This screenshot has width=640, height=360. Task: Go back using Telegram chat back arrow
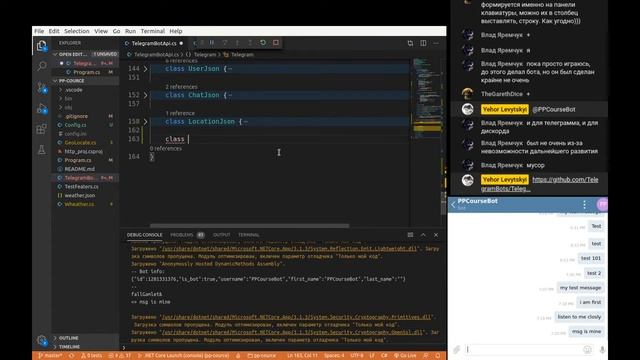pos(453,204)
